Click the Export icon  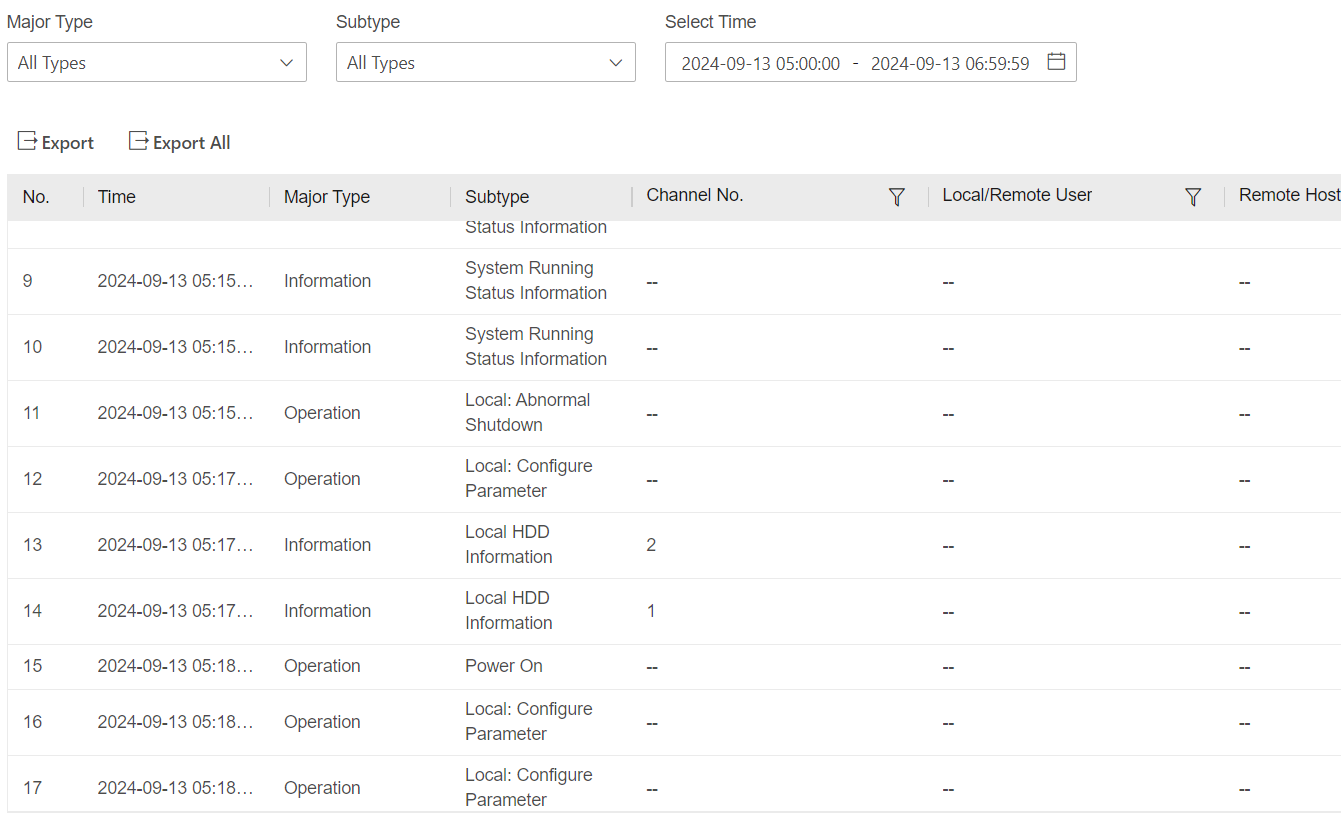pos(27,142)
